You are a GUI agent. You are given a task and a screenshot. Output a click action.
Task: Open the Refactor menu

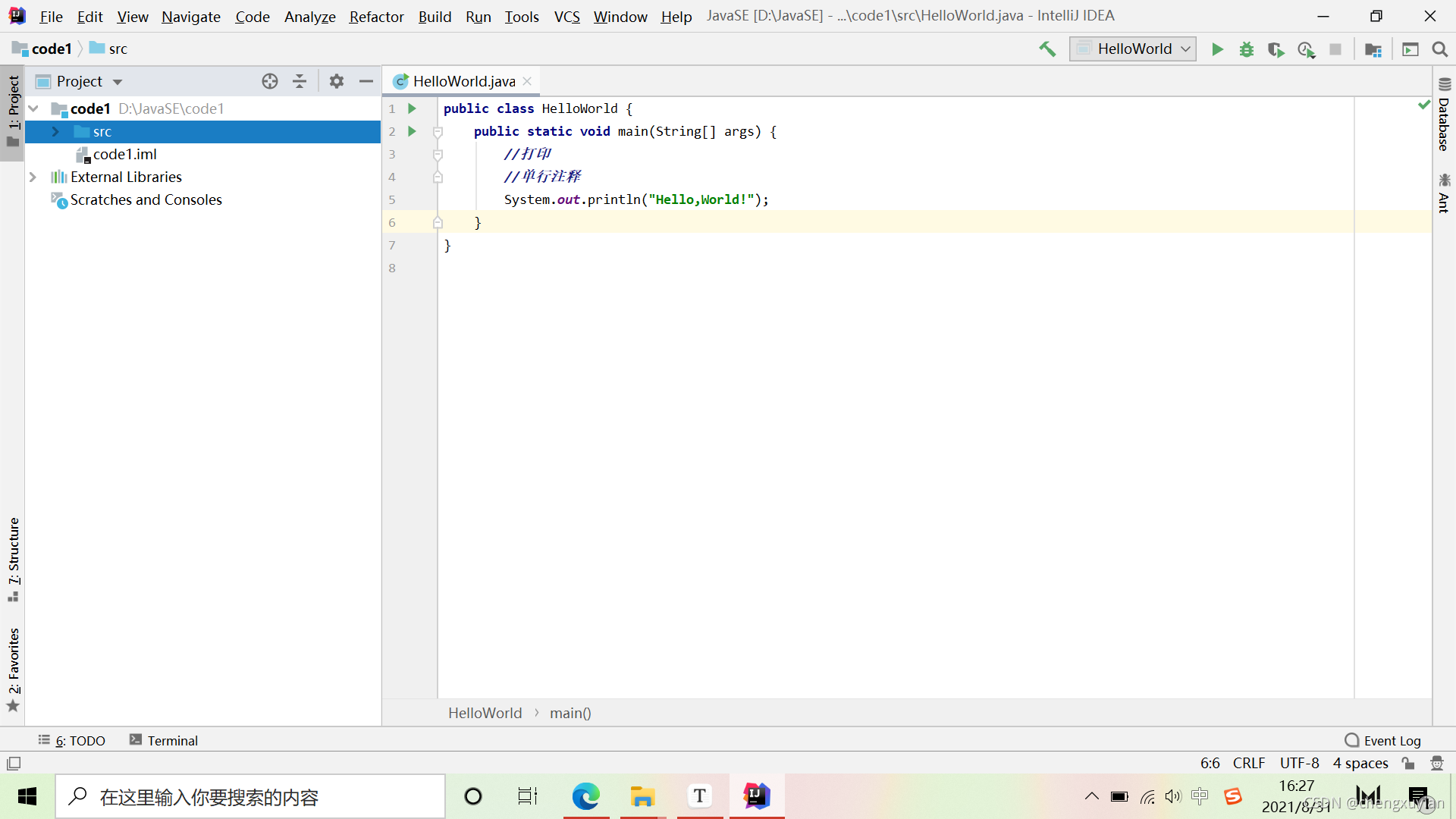[x=376, y=16]
